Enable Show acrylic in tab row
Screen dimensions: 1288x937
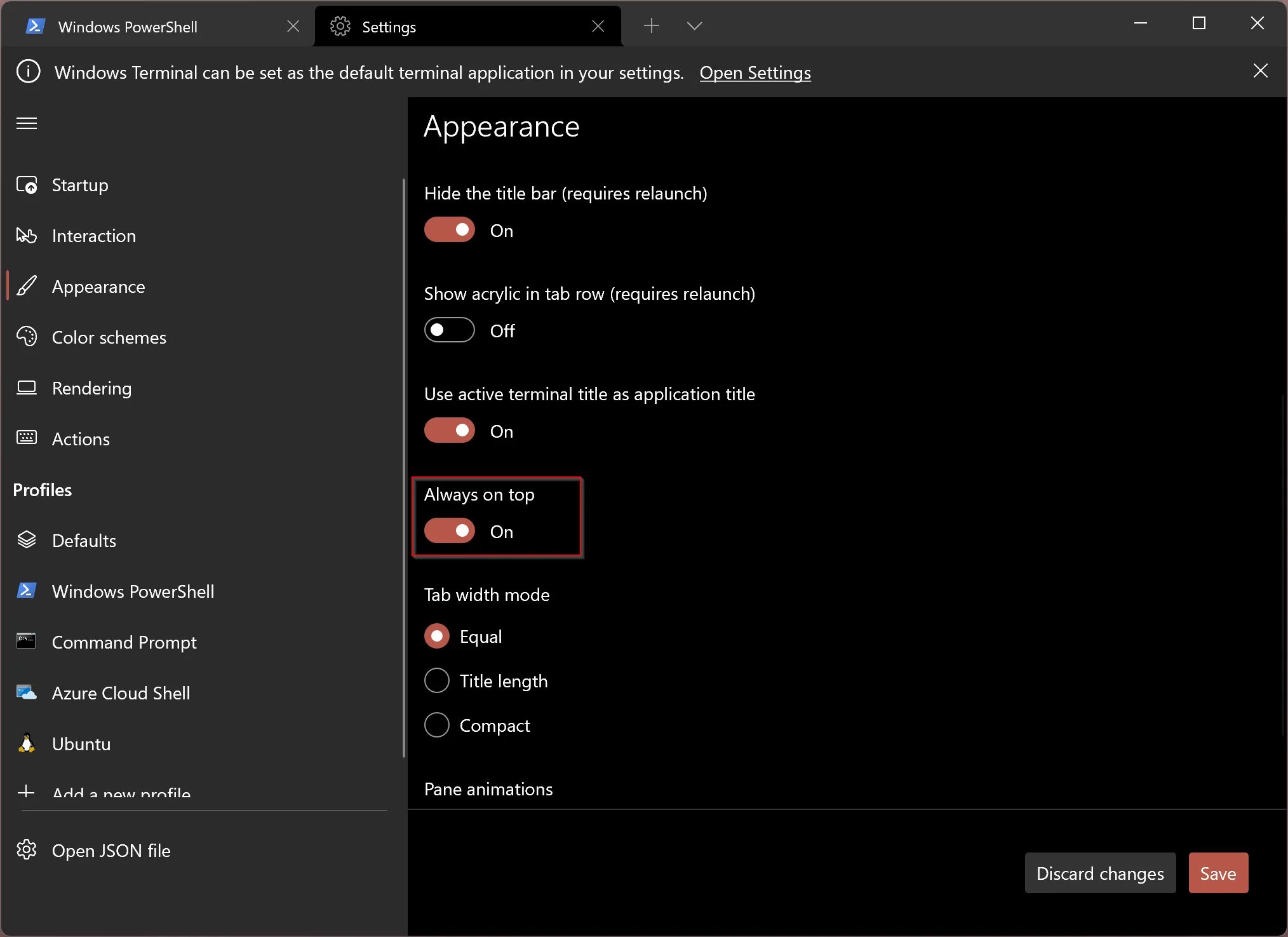point(450,330)
